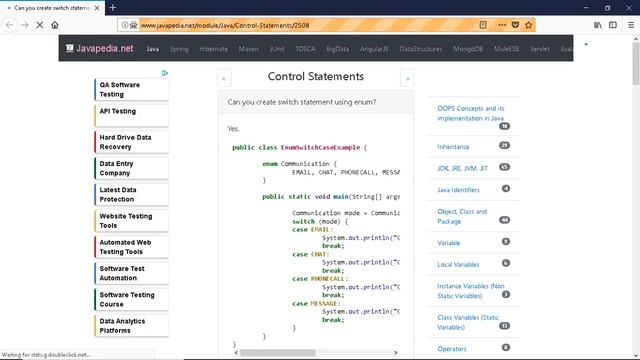Click the count badge beside Java Identifiers
Viewport: 640px width, 360px height.
pos(506,189)
